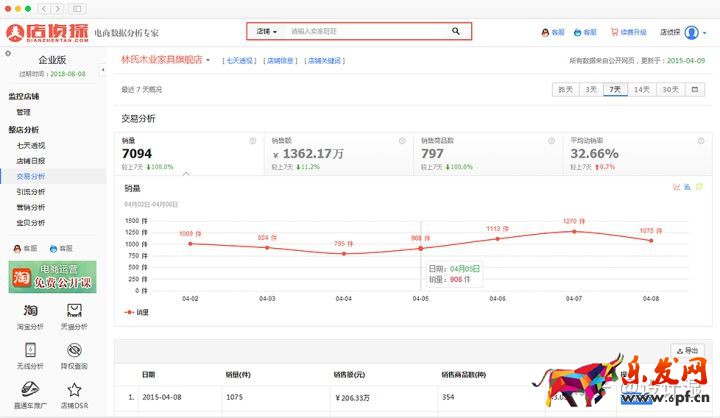Click the search magnifier icon

pyautogui.click(x=456, y=31)
